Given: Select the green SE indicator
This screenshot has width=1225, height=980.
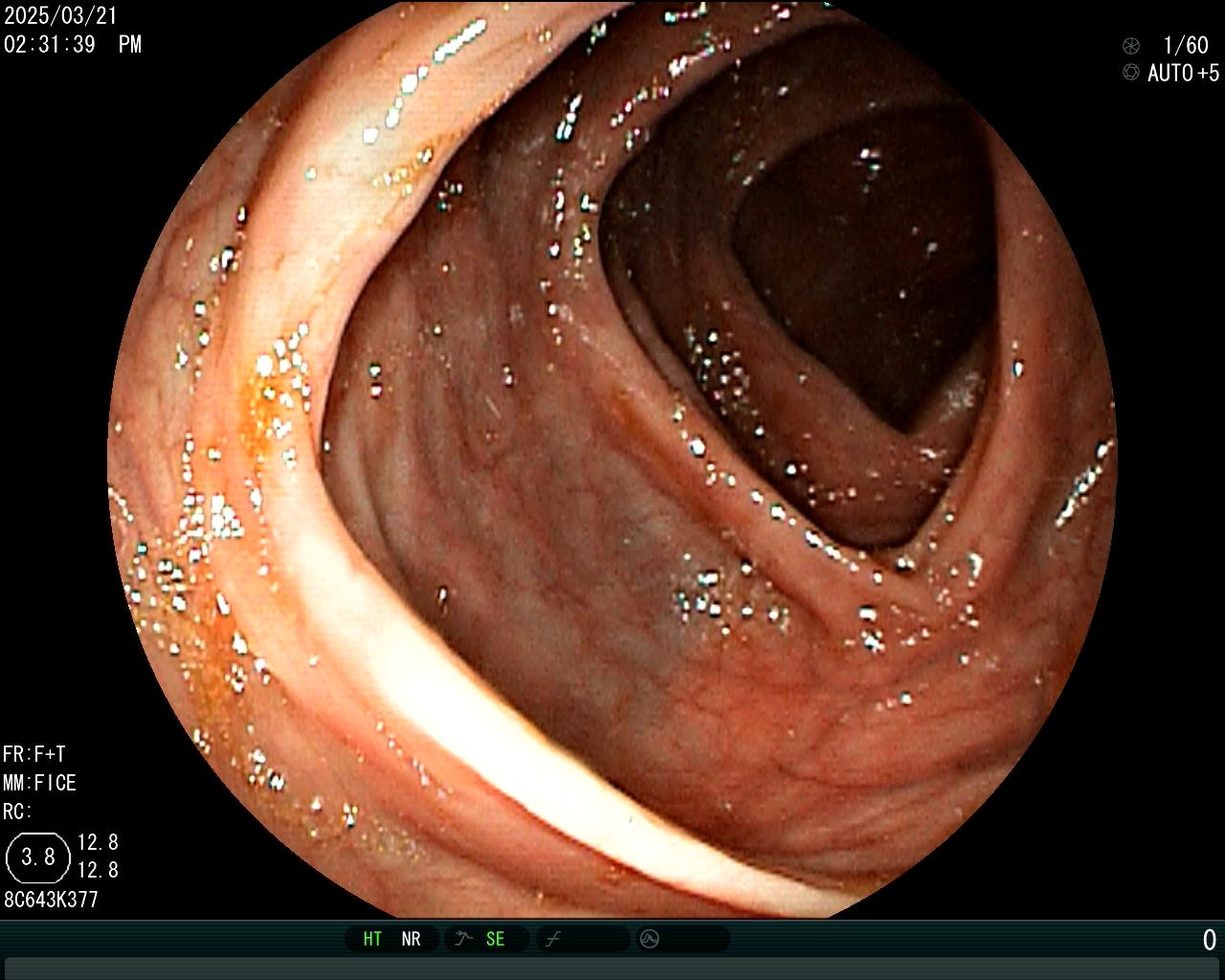Looking at the screenshot, I should [x=495, y=939].
